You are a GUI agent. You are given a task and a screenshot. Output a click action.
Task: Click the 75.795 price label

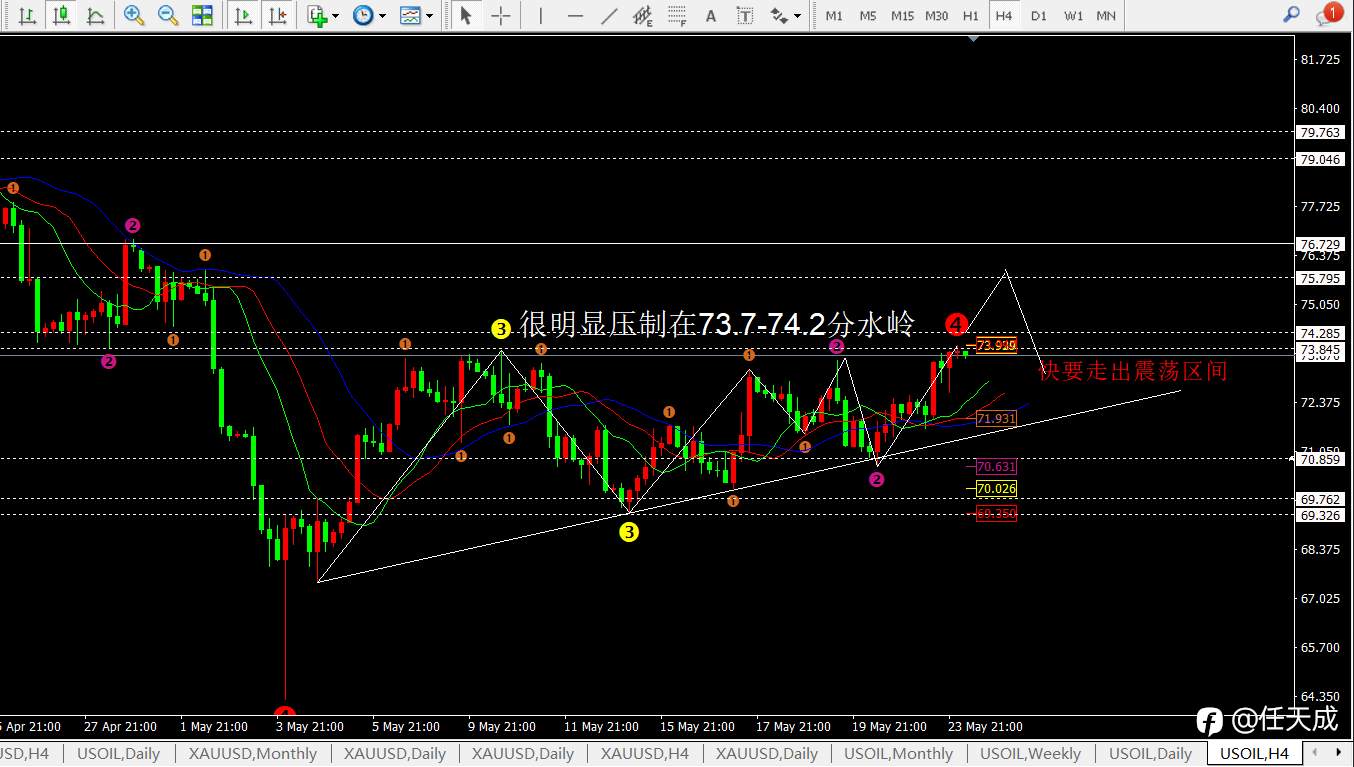[x=1319, y=278]
